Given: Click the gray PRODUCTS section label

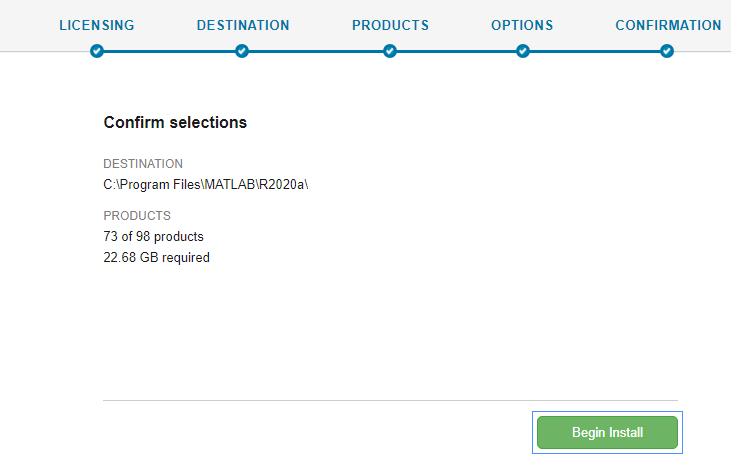Looking at the screenshot, I should (x=137, y=215).
